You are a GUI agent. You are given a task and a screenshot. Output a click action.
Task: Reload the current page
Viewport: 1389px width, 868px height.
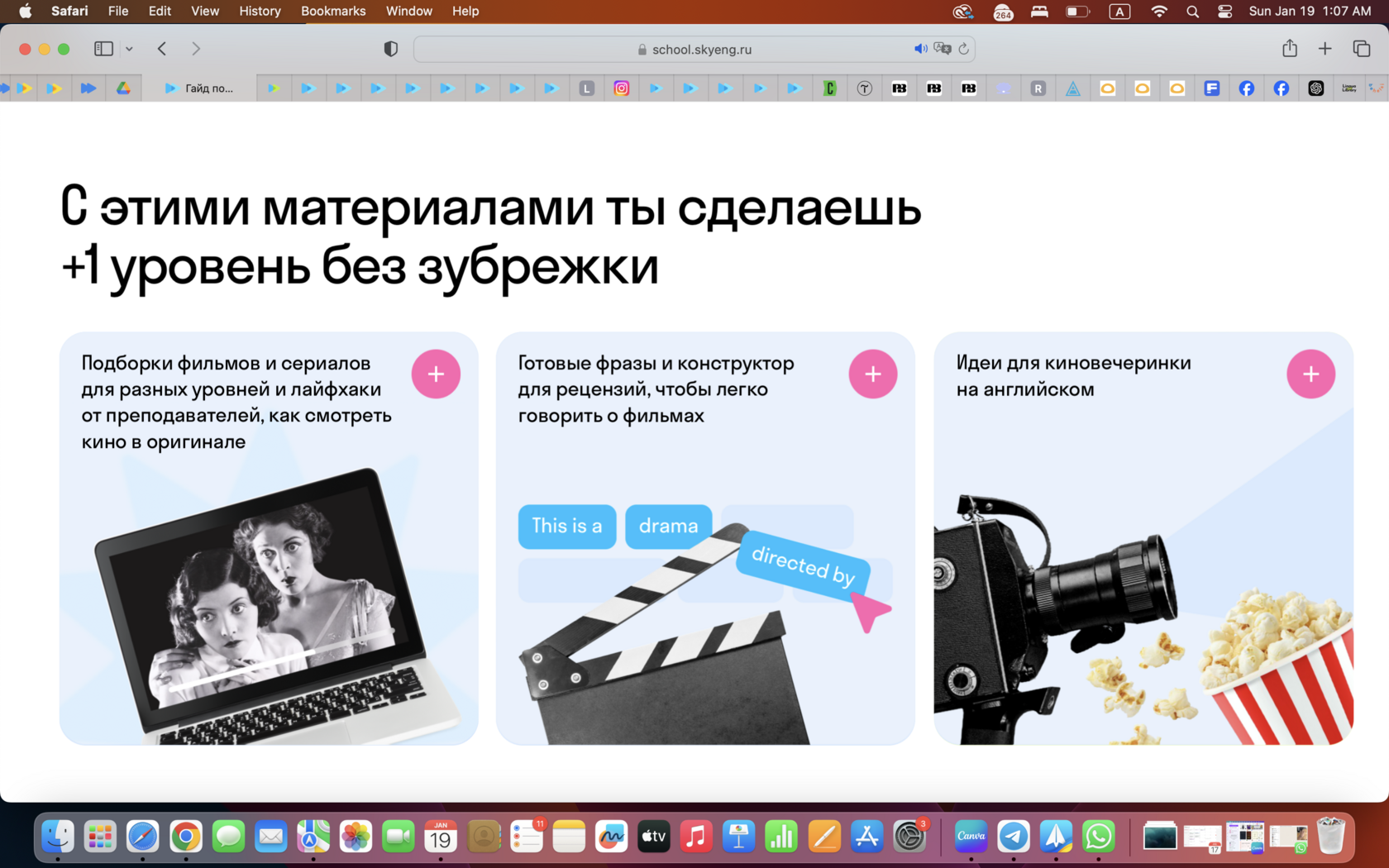click(x=963, y=49)
